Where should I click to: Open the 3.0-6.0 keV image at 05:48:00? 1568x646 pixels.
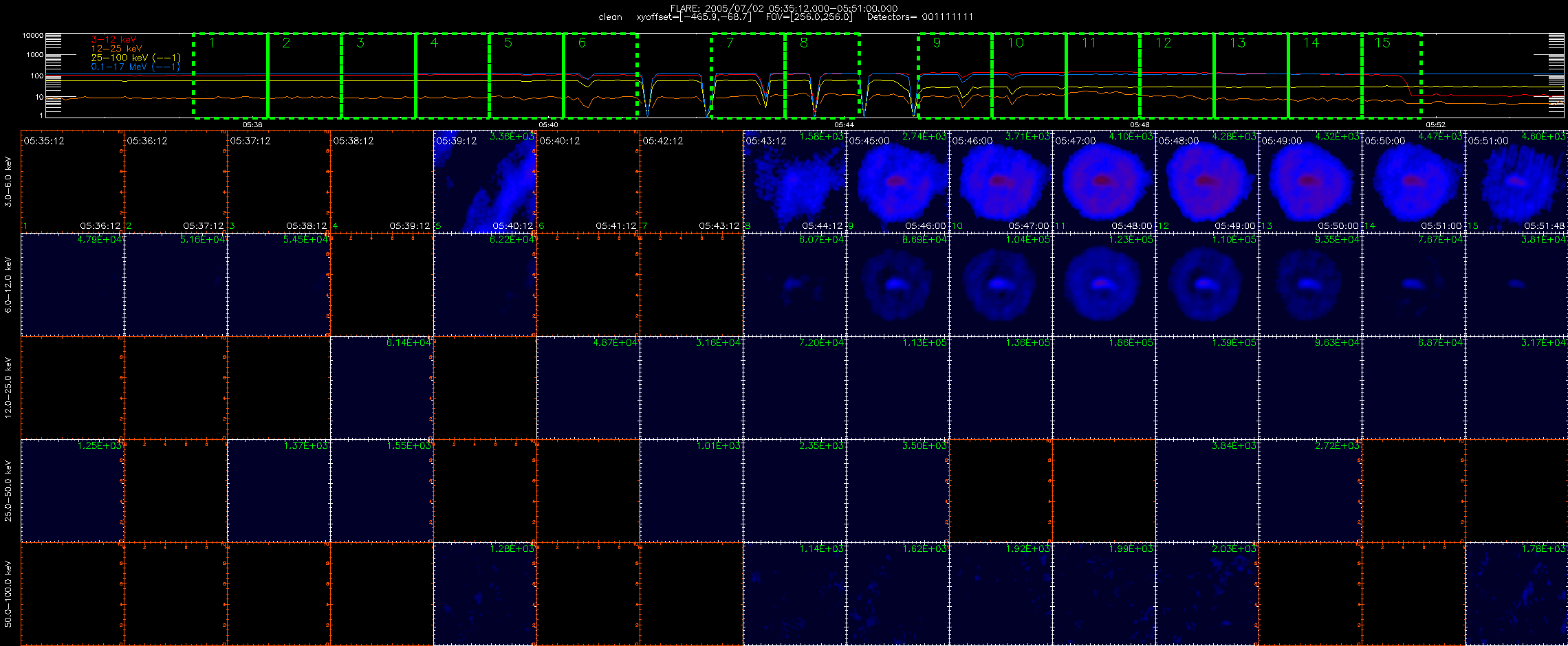point(1208,181)
